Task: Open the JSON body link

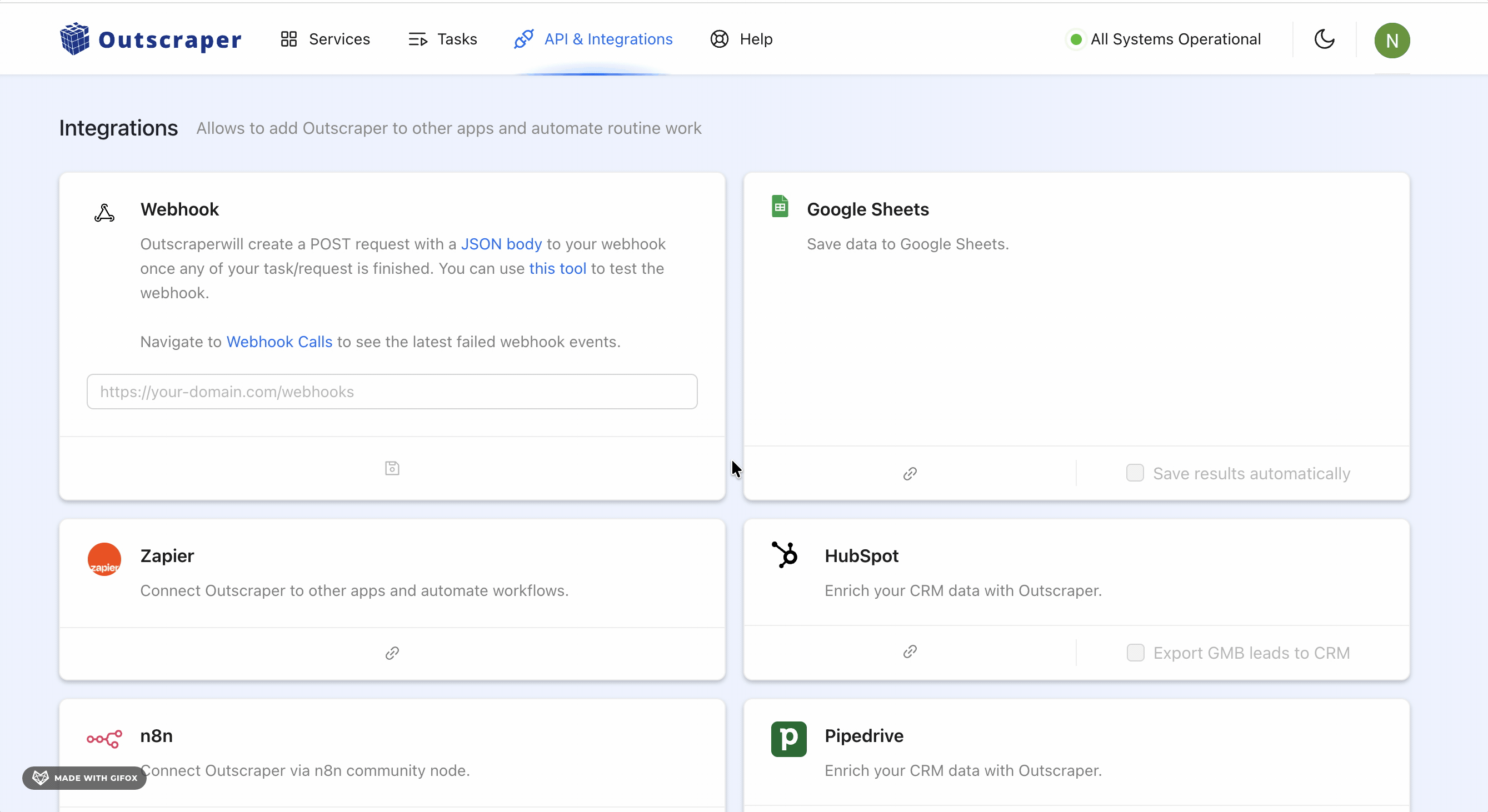Action: [500, 244]
